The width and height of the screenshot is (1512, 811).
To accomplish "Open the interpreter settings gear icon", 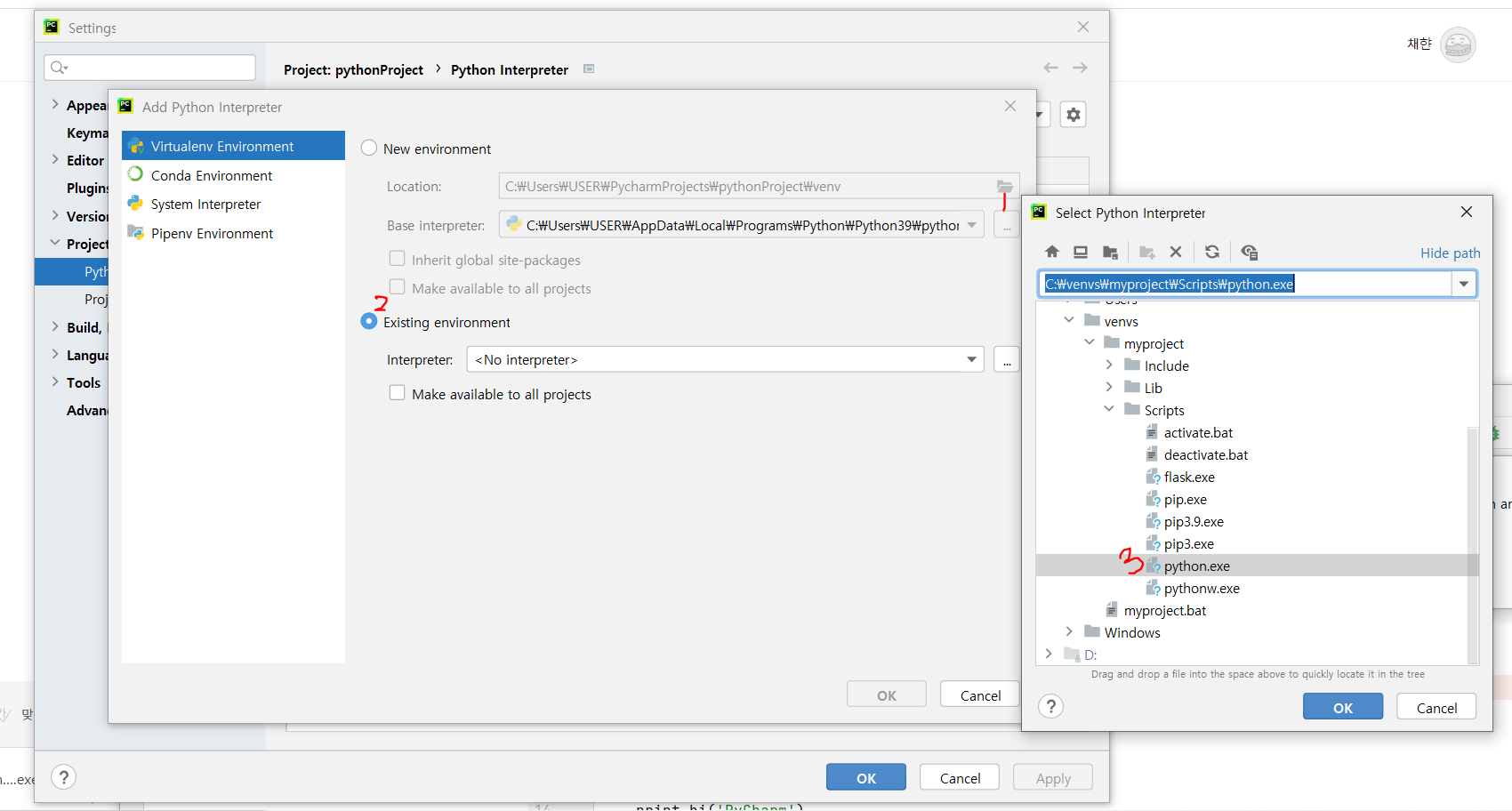I will (x=1074, y=115).
